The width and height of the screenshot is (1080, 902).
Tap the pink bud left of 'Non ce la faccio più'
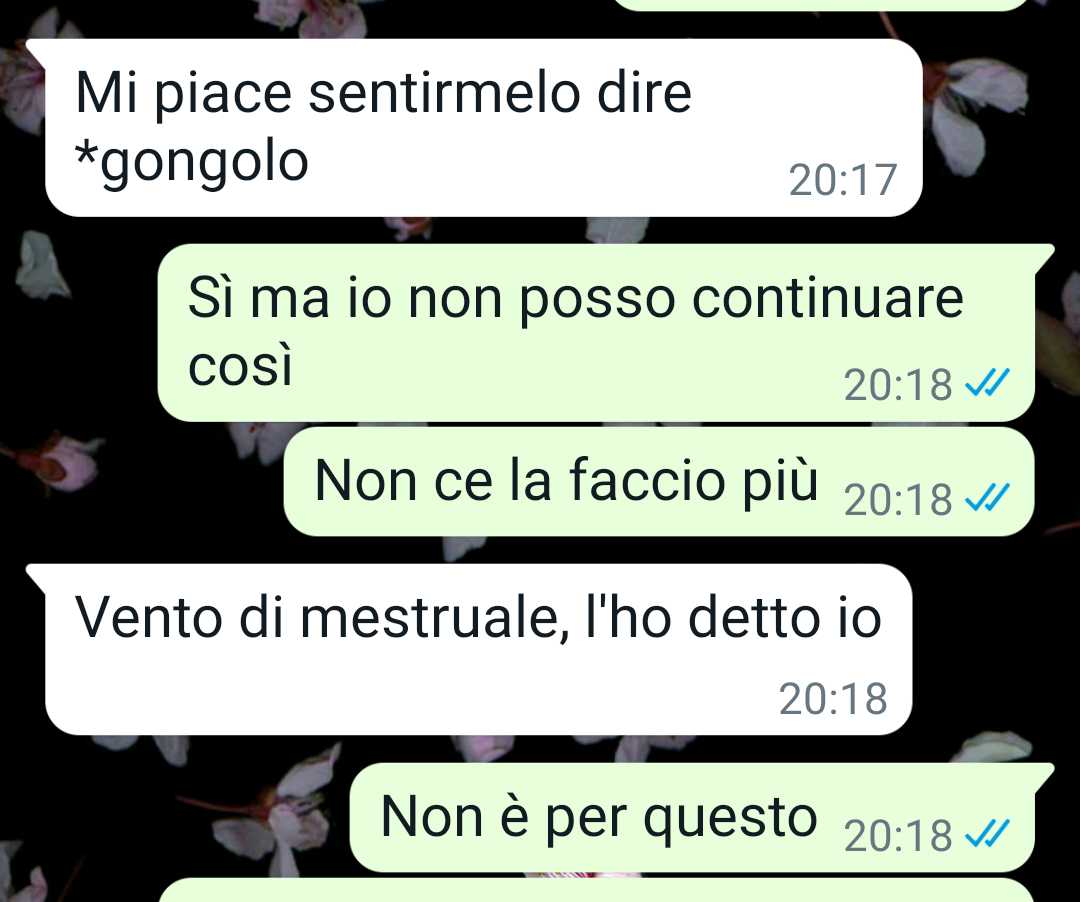[x=61, y=462]
